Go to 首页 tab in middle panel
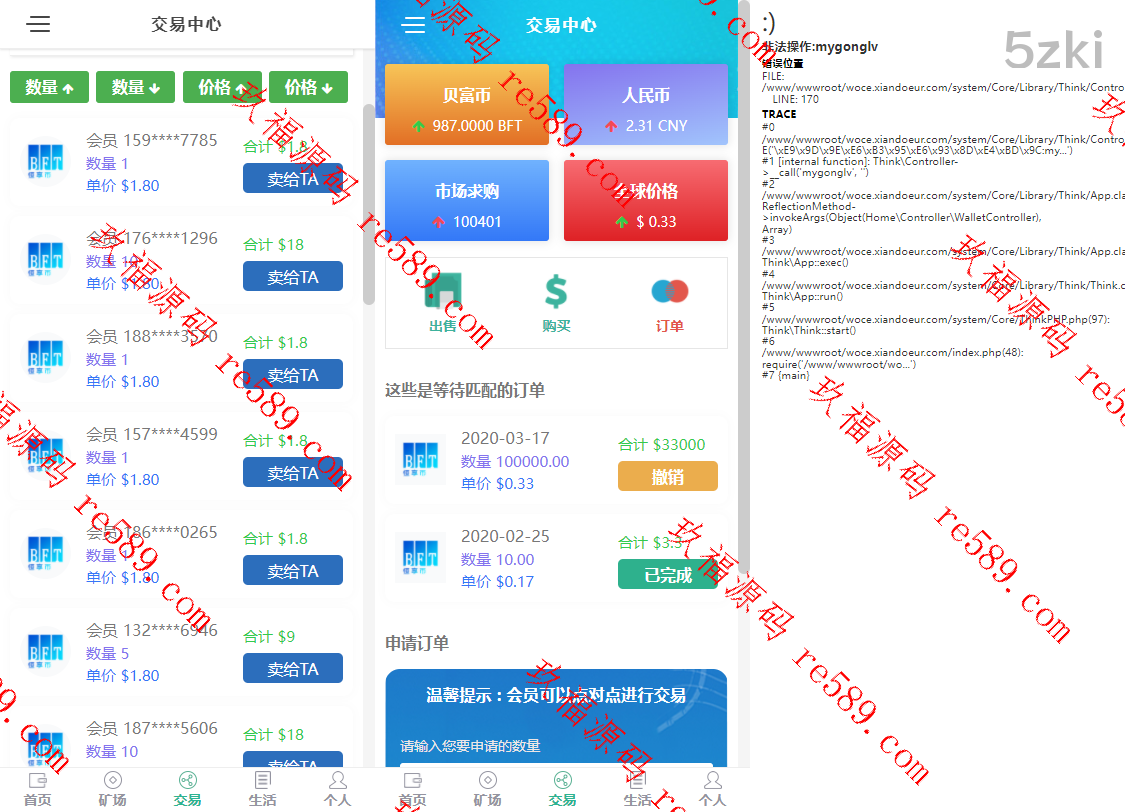 (x=413, y=789)
